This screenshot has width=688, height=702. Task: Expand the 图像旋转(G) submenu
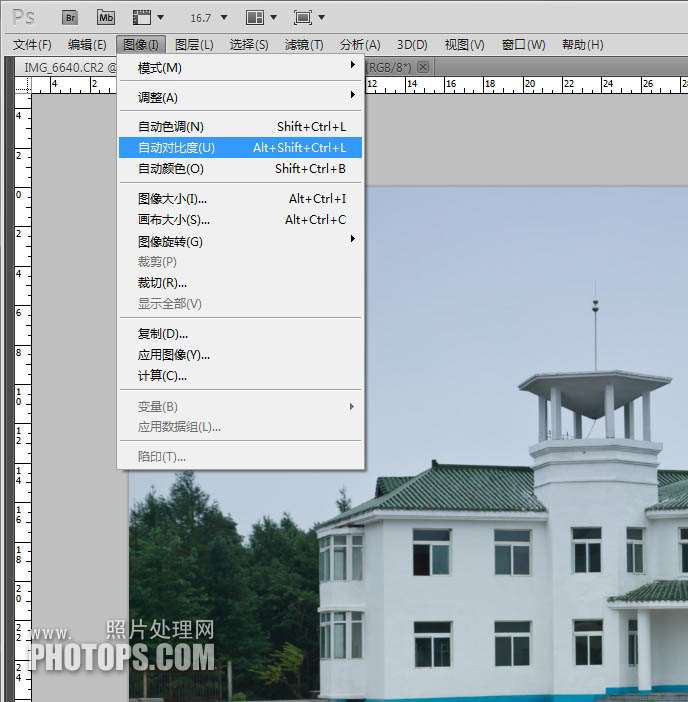coord(240,242)
